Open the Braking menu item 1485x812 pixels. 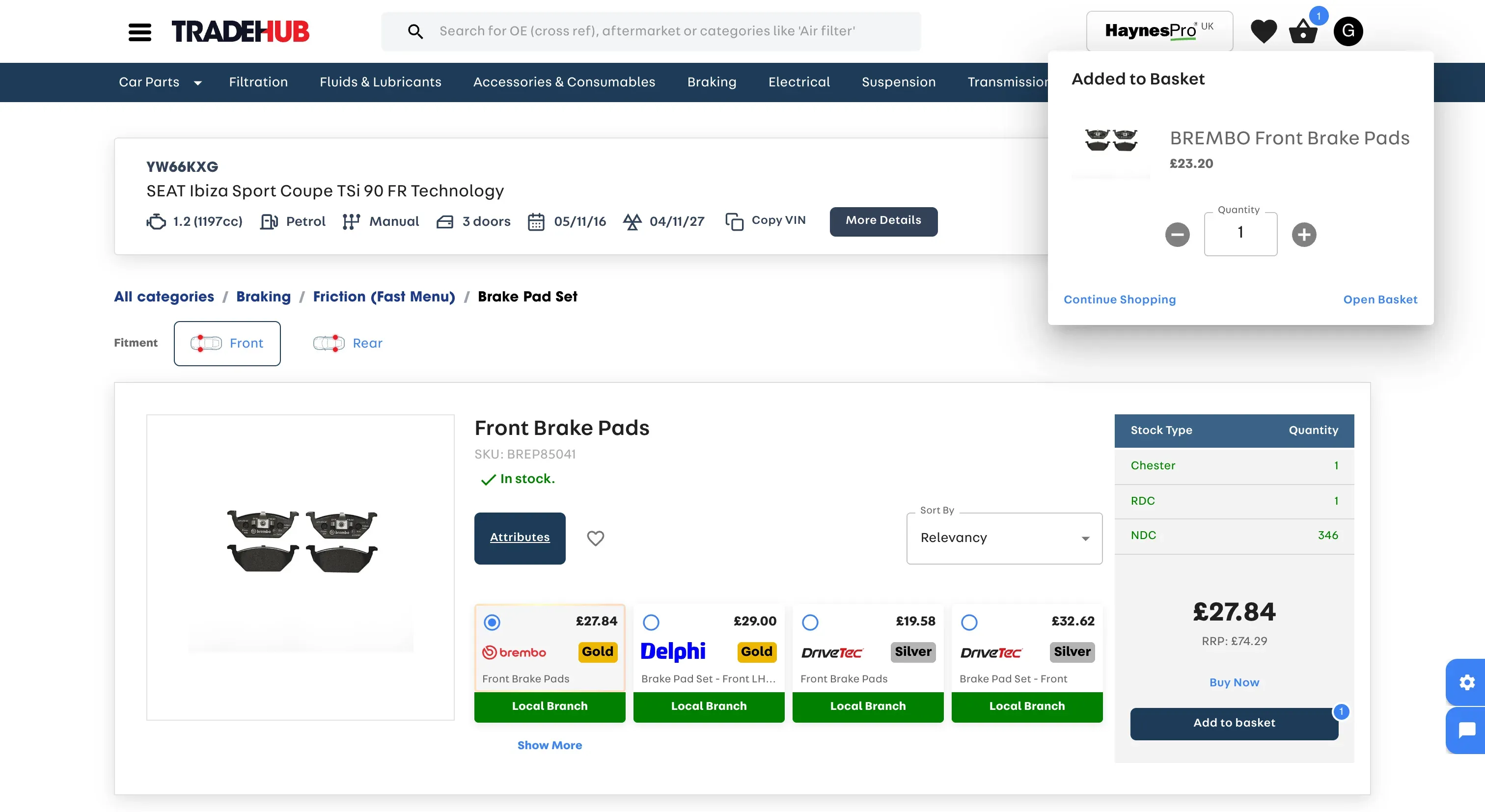(712, 82)
